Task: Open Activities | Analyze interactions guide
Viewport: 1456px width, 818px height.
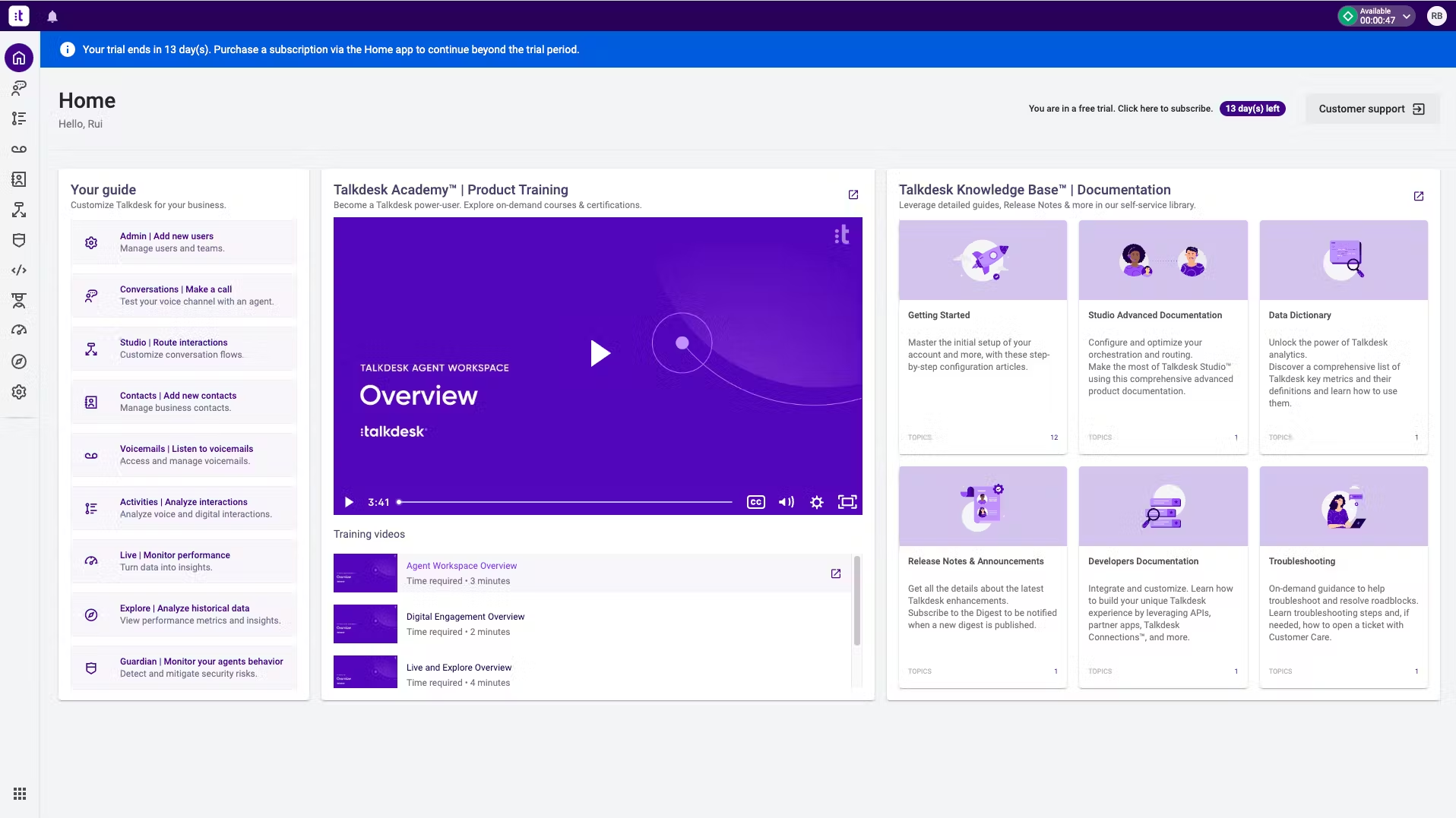Action: point(184,508)
